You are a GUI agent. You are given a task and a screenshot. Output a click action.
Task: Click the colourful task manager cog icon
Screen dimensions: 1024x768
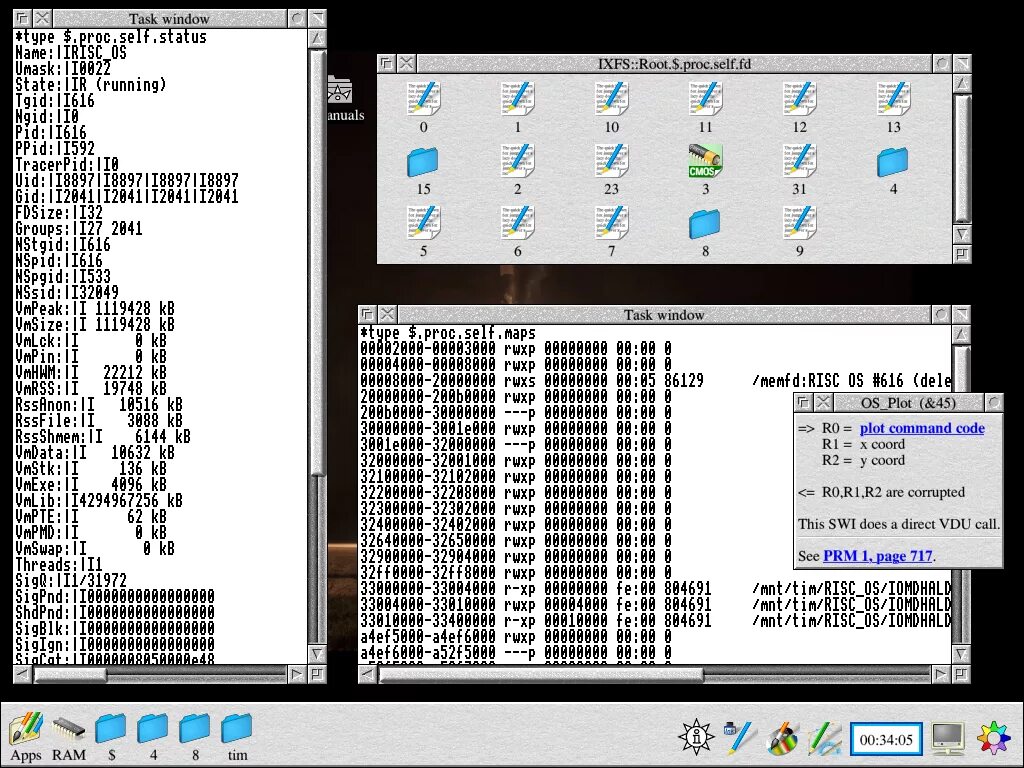coord(994,739)
